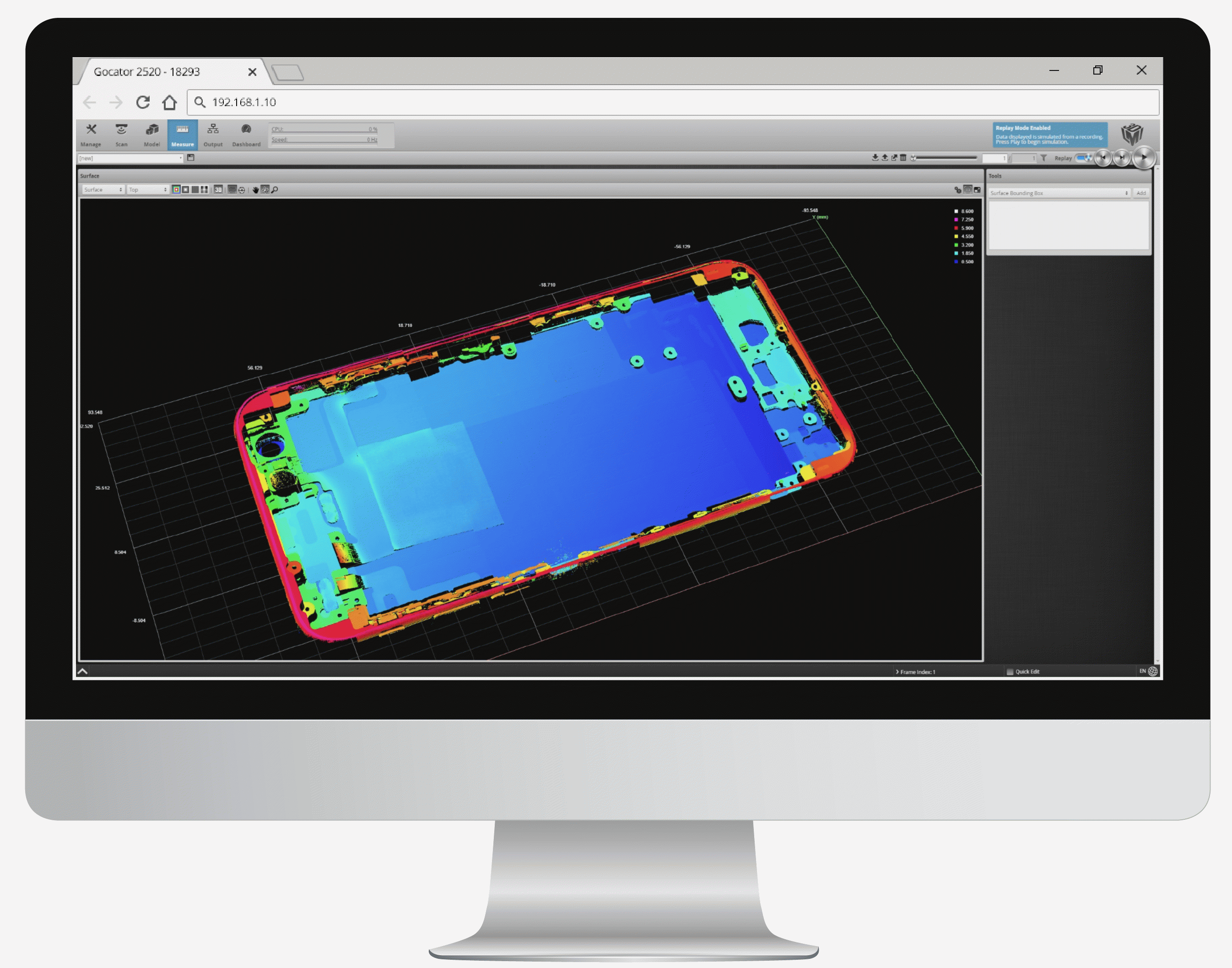Start replay with the Play button
The image size is (1232, 968).
tap(1144, 157)
